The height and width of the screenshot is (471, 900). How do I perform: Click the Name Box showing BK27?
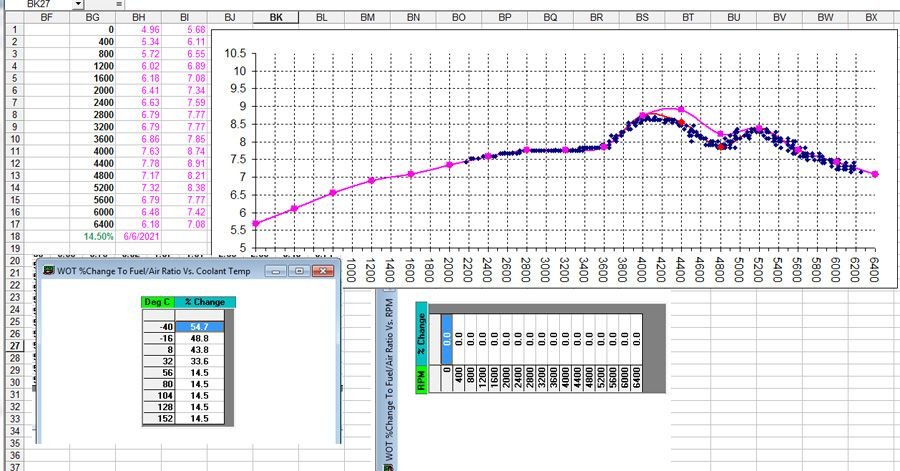point(38,5)
